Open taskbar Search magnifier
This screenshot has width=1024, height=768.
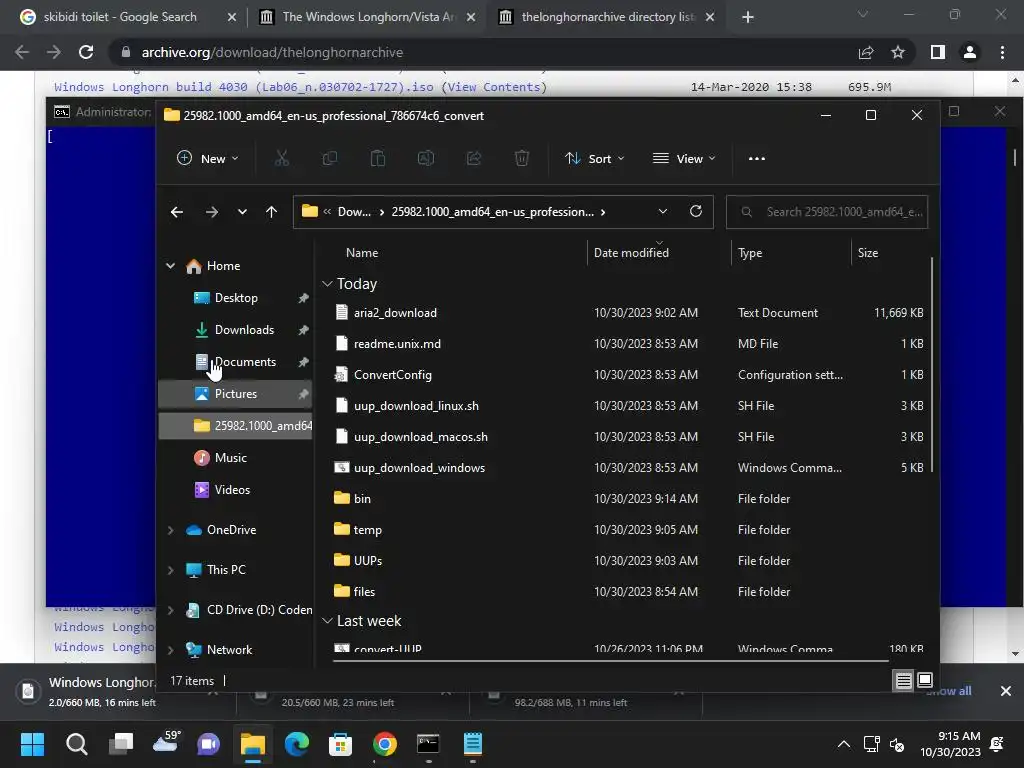point(76,744)
